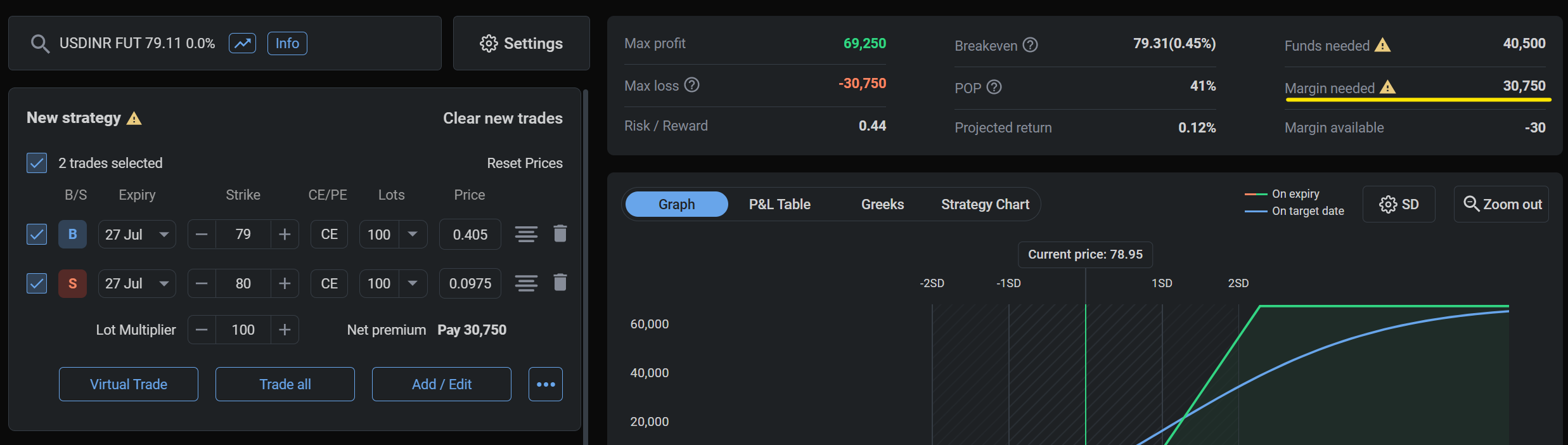Expand expiry dropdown of the 80 strike row
The height and width of the screenshot is (445, 1568).
point(164,283)
